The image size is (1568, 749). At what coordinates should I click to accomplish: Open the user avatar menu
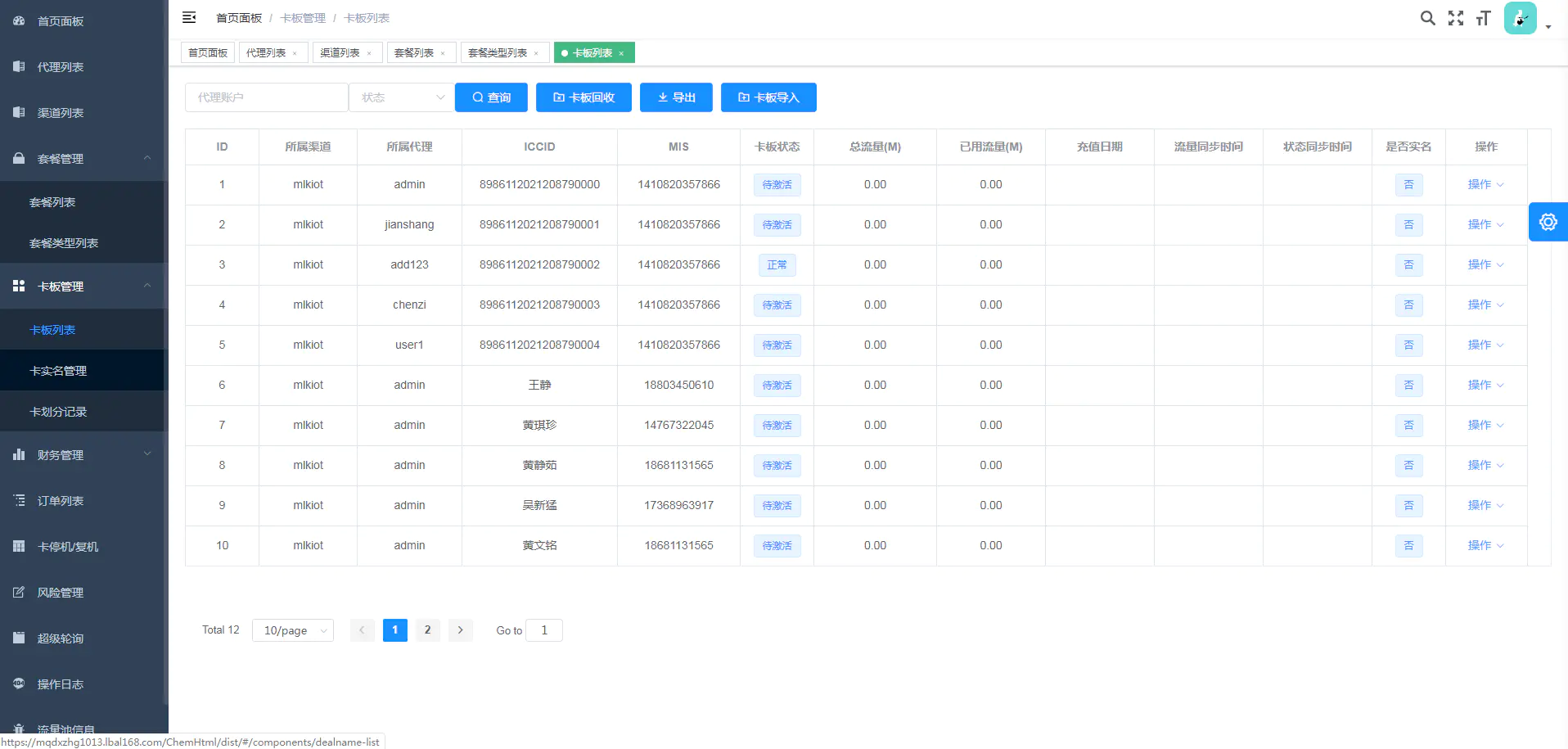coord(1521,18)
